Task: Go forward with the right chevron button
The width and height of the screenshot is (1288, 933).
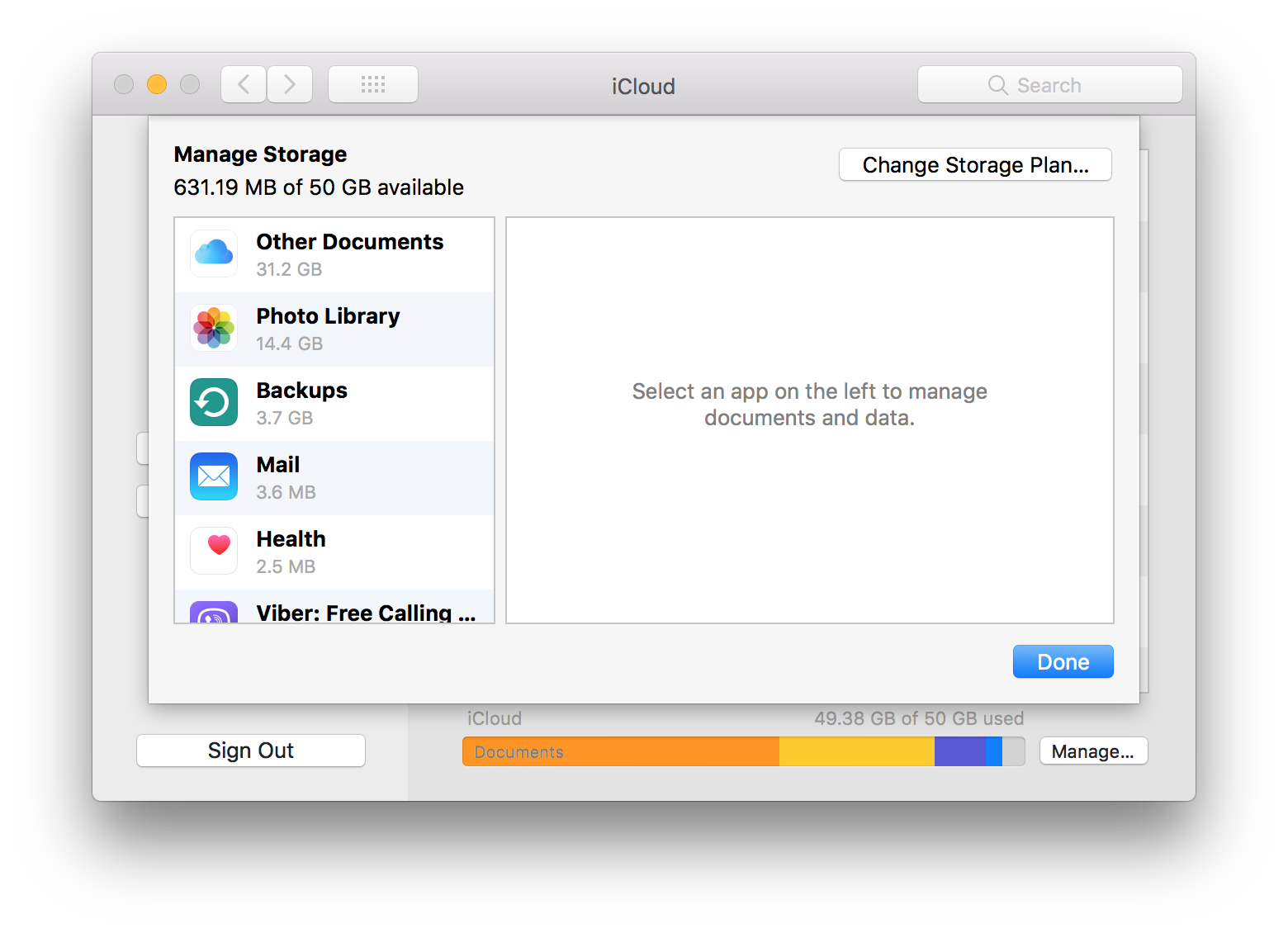Action: [x=290, y=84]
